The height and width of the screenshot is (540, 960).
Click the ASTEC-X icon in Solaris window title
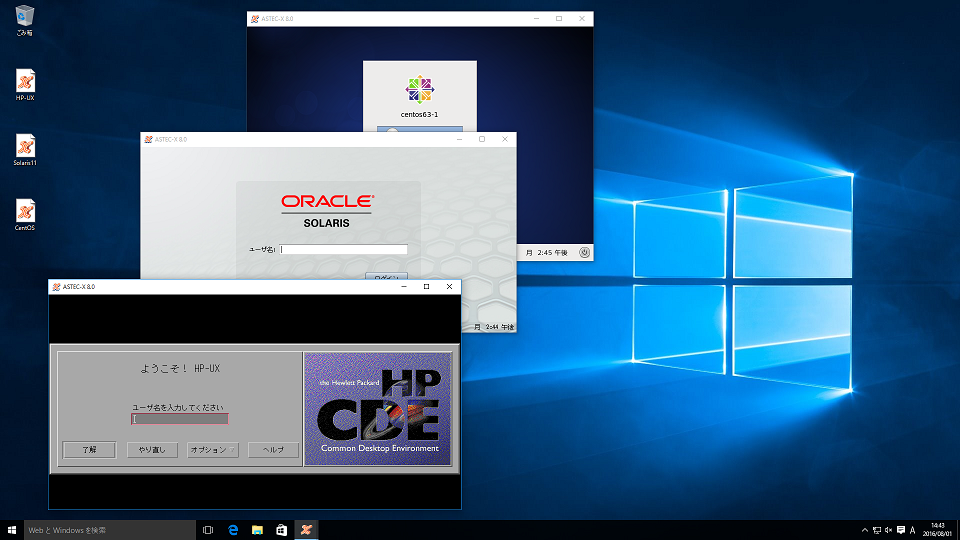148,140
